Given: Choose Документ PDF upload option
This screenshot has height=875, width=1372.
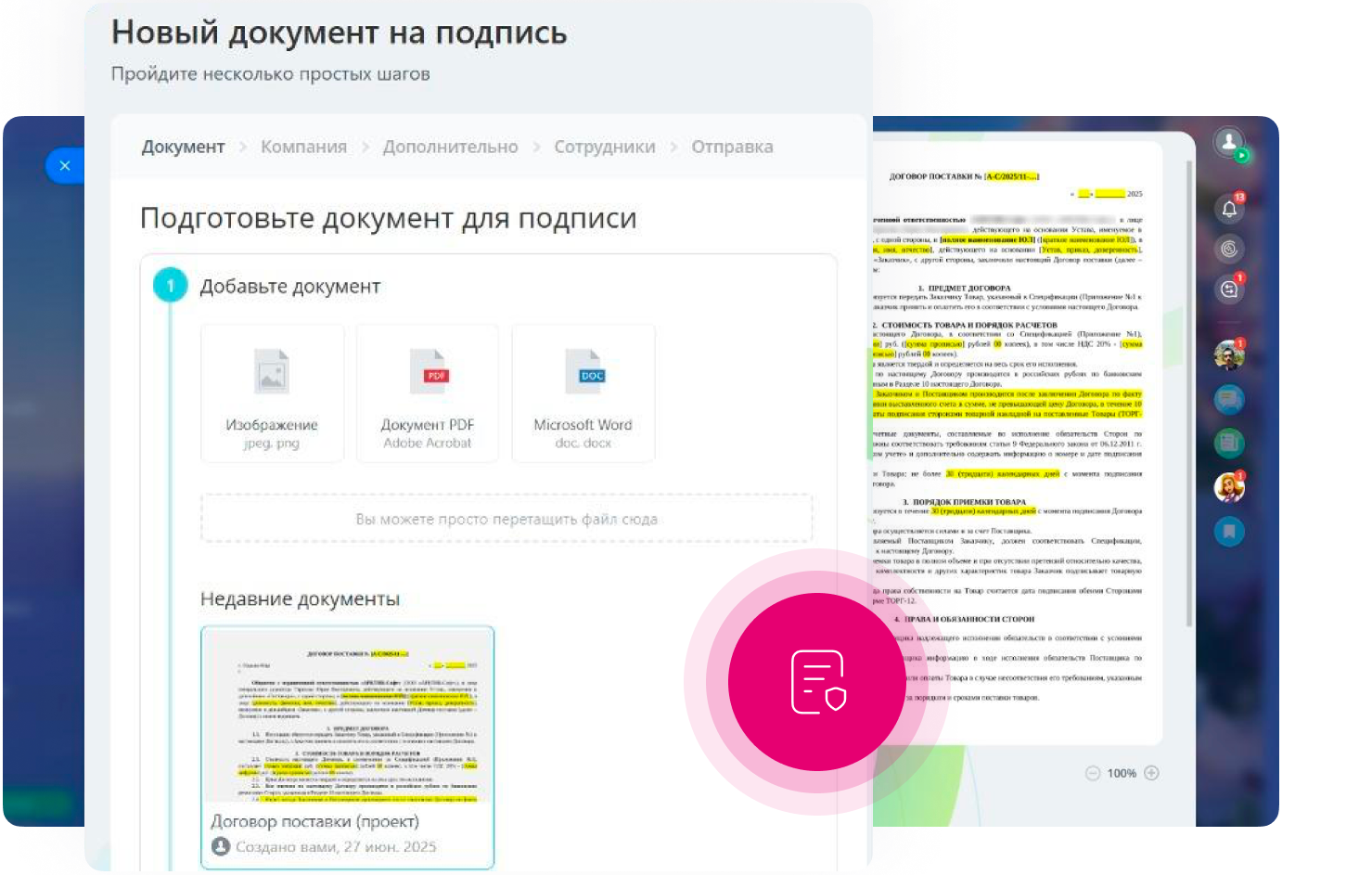Looking at the screenshot, I should (428, 393).
